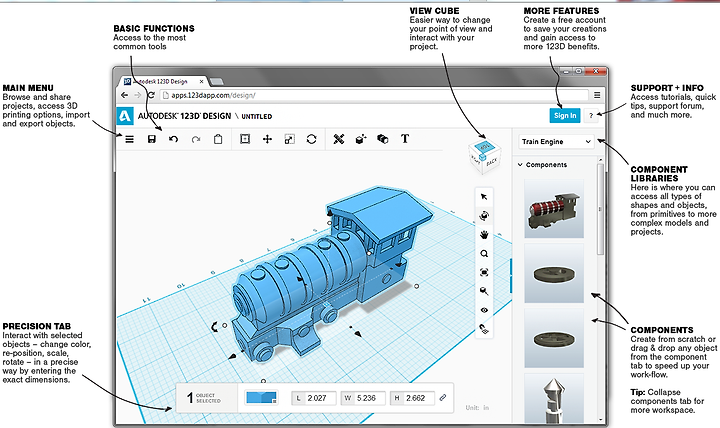The image size is (720, 428).
Task: Select the Autodesk 123D Design browser tab
Action: click(163, 81)
